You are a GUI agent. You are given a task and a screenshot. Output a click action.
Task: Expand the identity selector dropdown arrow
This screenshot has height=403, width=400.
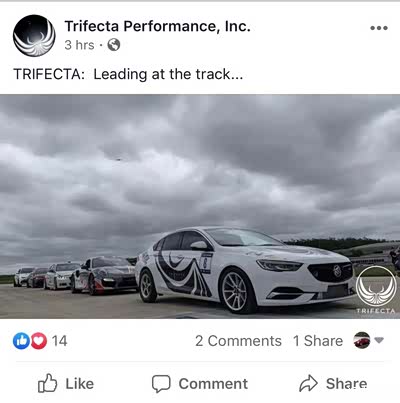click(379, 340)
